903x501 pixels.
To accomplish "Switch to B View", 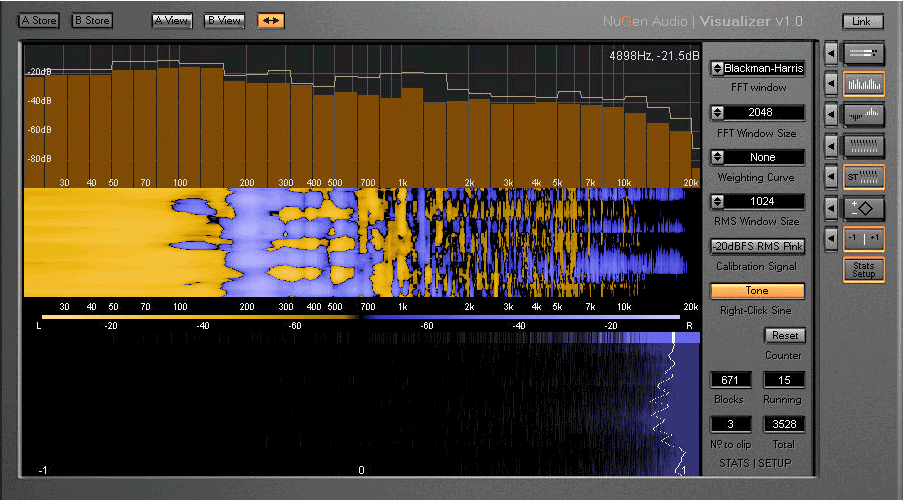I will [x=224, y=21].
